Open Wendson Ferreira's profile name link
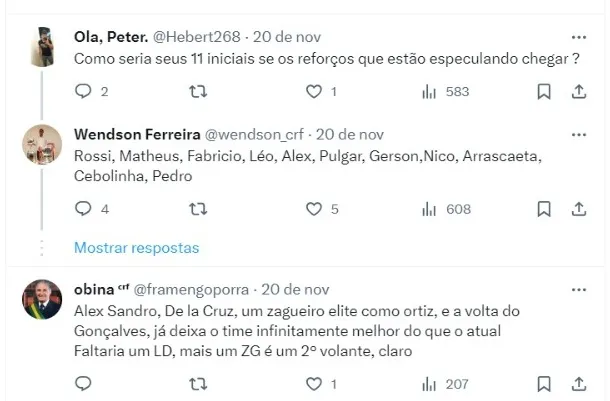 (x=137, y=134)
